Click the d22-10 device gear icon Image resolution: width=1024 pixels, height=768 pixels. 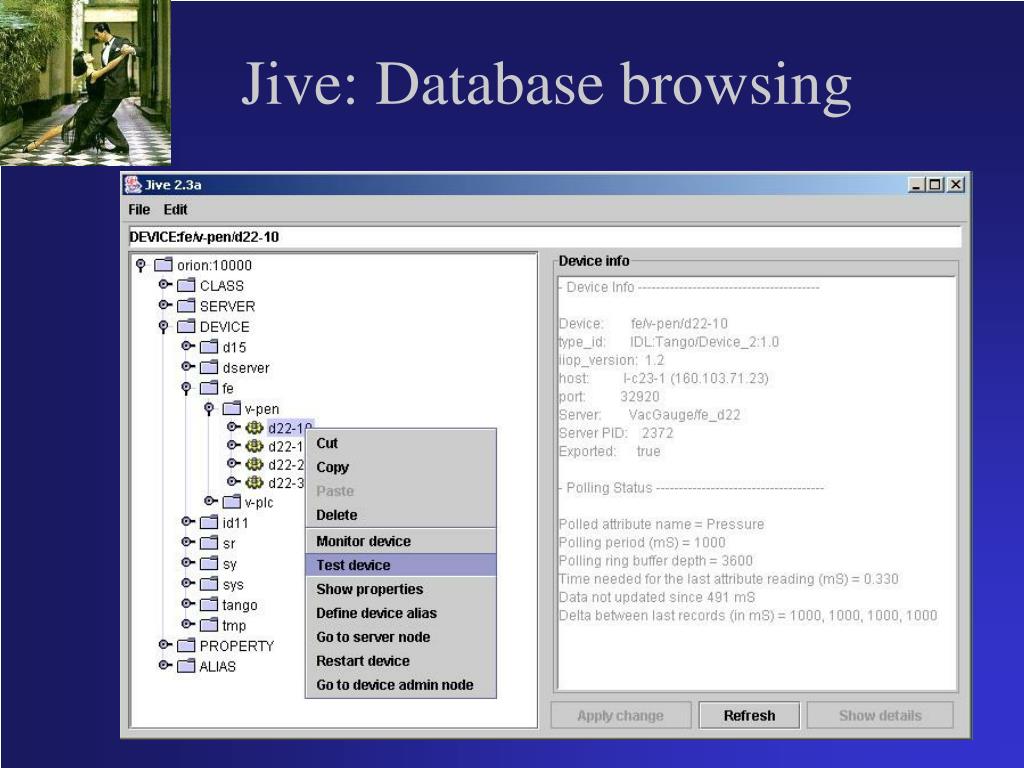[x=254, y=428]
